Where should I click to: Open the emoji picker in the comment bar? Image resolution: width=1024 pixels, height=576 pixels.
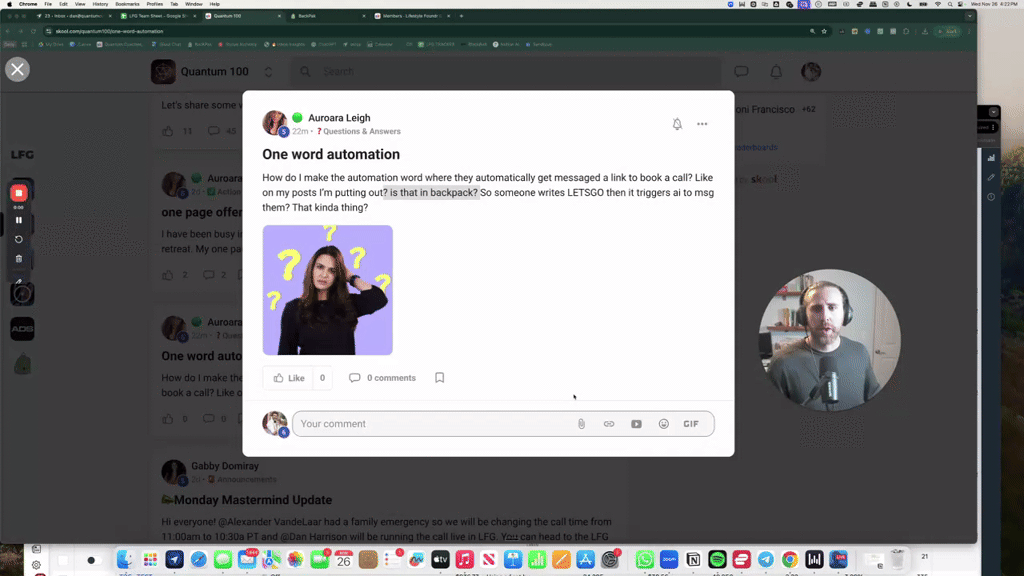click(664, 423)
